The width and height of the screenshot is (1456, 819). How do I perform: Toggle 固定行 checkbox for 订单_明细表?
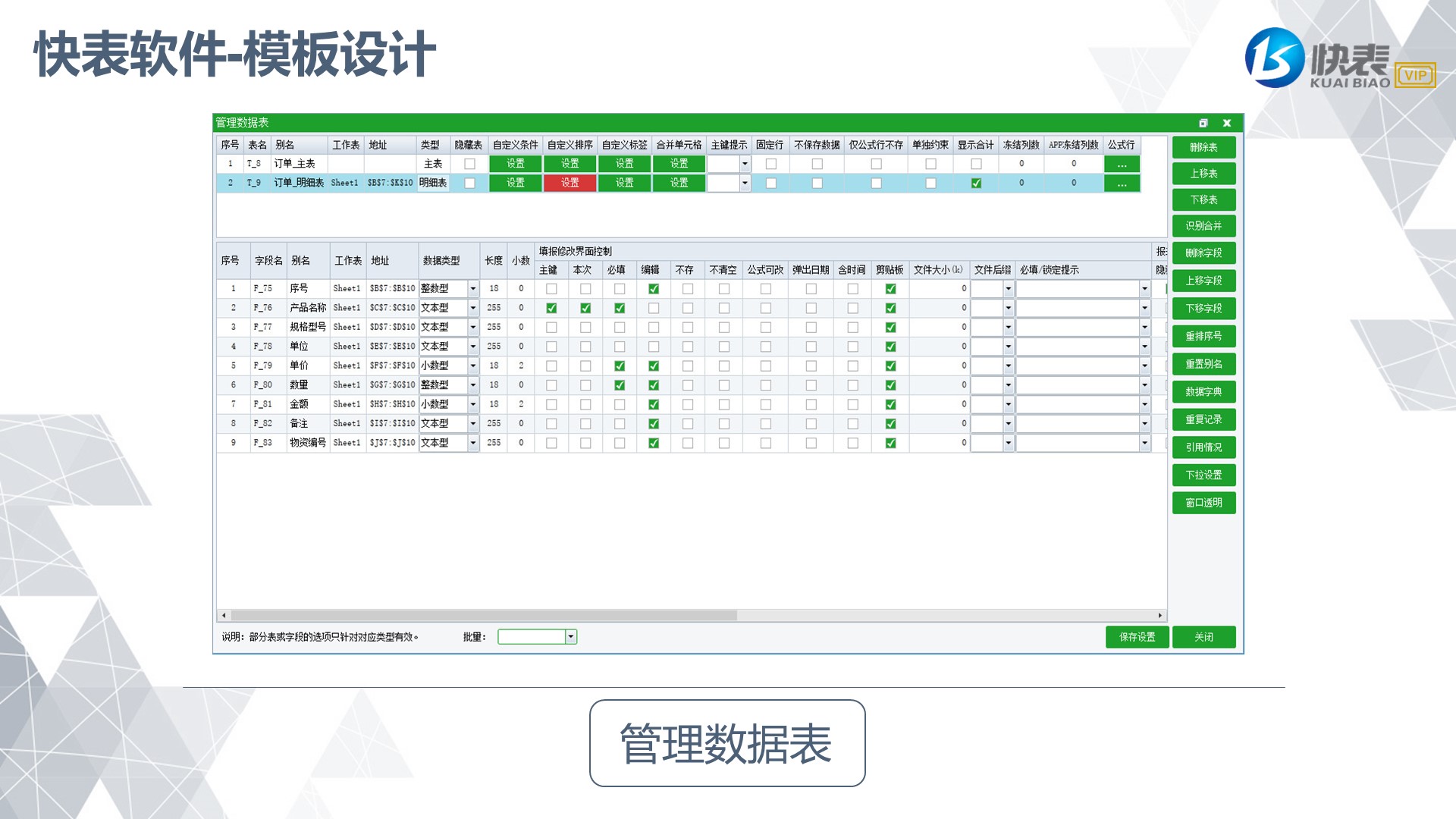[770, 183]
